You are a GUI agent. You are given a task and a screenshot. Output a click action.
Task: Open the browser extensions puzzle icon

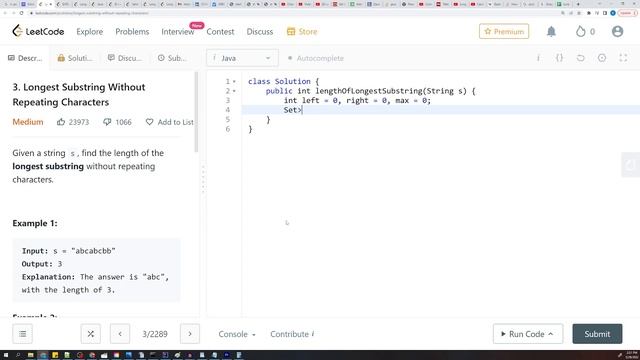click(589, 13)
